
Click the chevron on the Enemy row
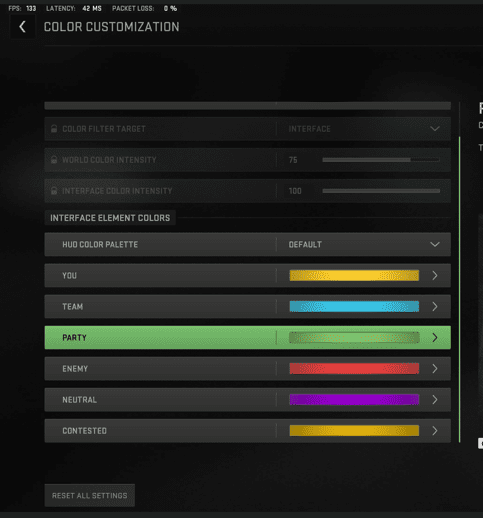click(x=435, y=369)
